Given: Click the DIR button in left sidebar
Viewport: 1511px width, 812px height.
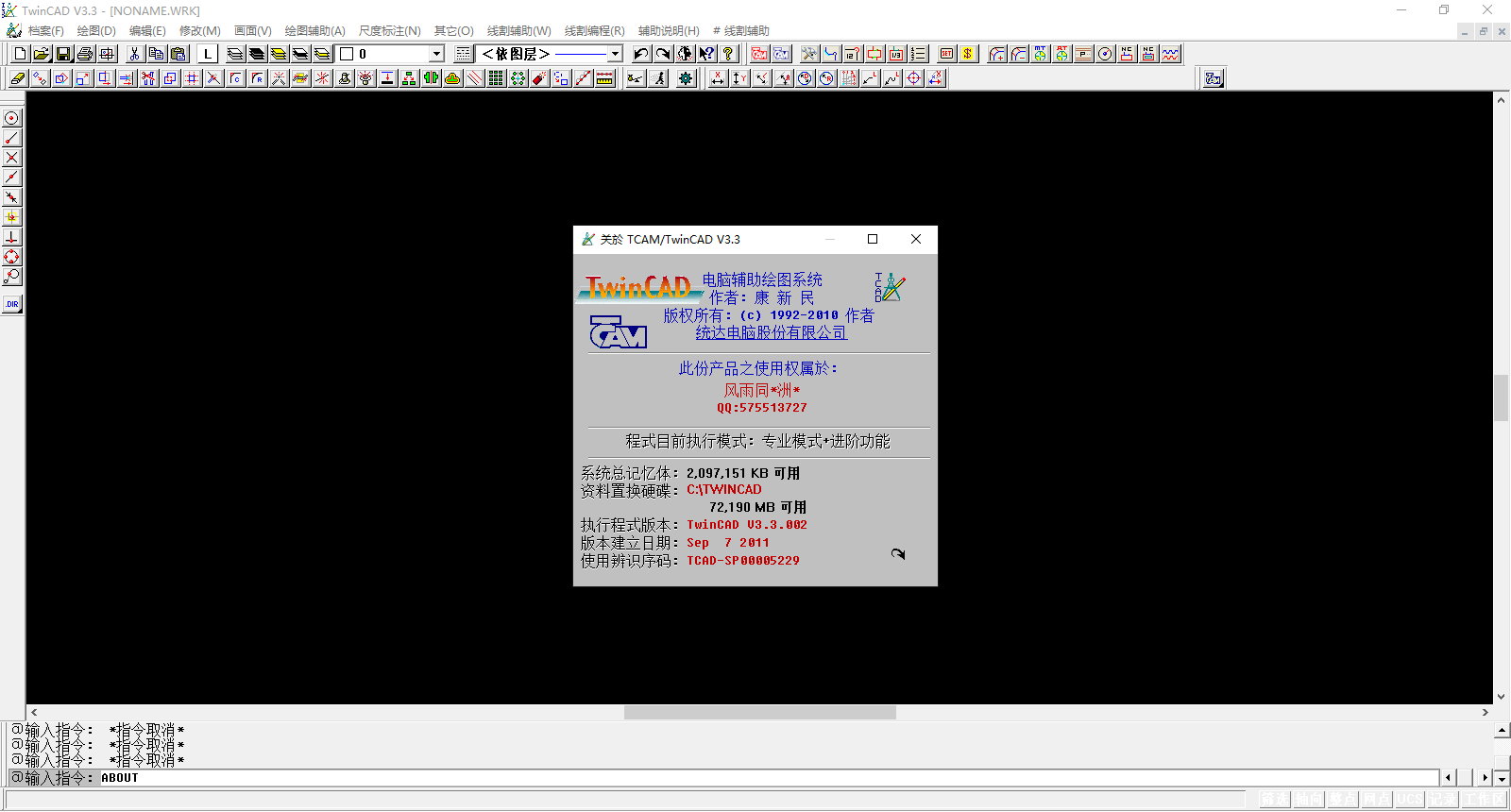Looking at the screenshot, I should pos(11,304).
